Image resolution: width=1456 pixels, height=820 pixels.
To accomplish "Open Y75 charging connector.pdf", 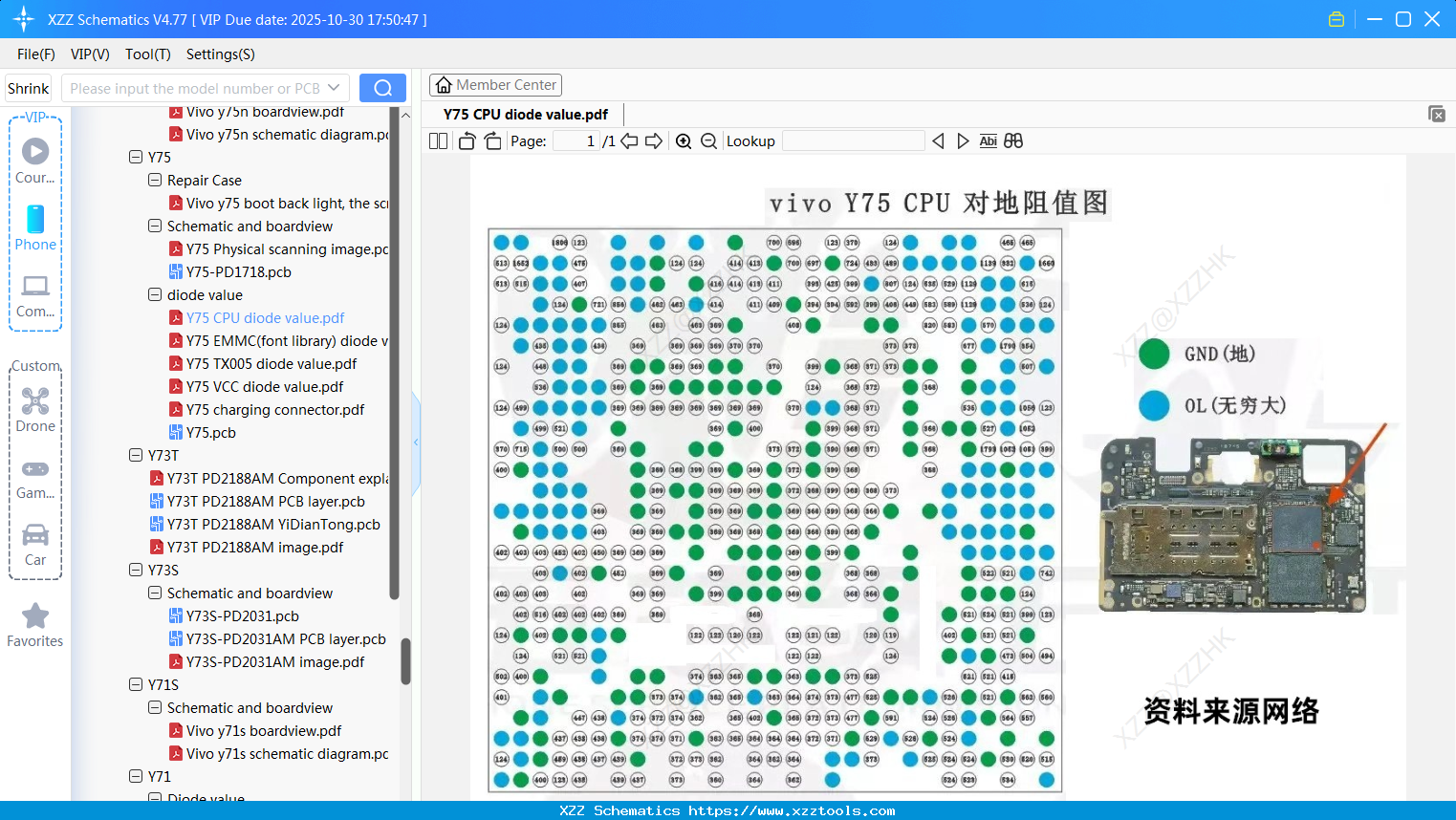I will click(267, 409).
